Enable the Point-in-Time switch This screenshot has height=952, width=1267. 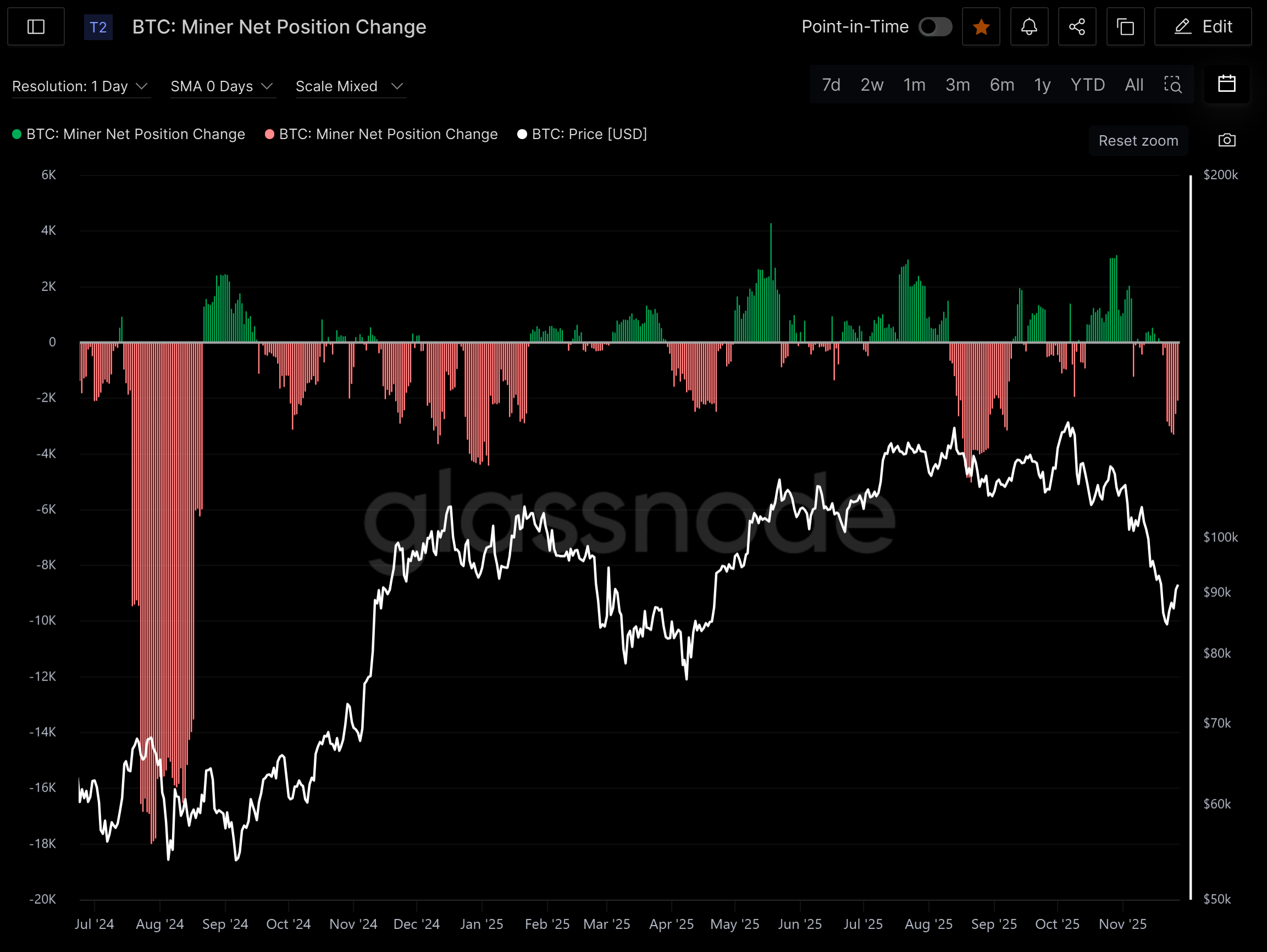point(935,27)
